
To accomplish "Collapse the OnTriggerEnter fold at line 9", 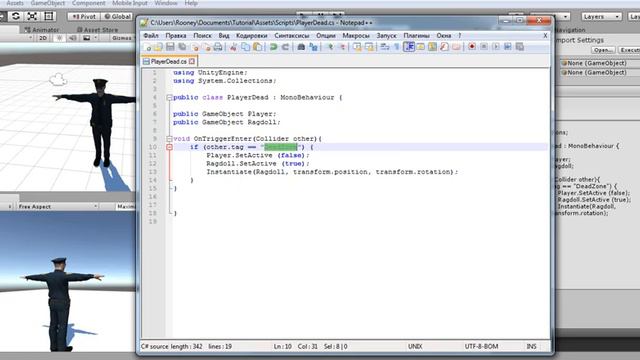I will tap(169, 139).
